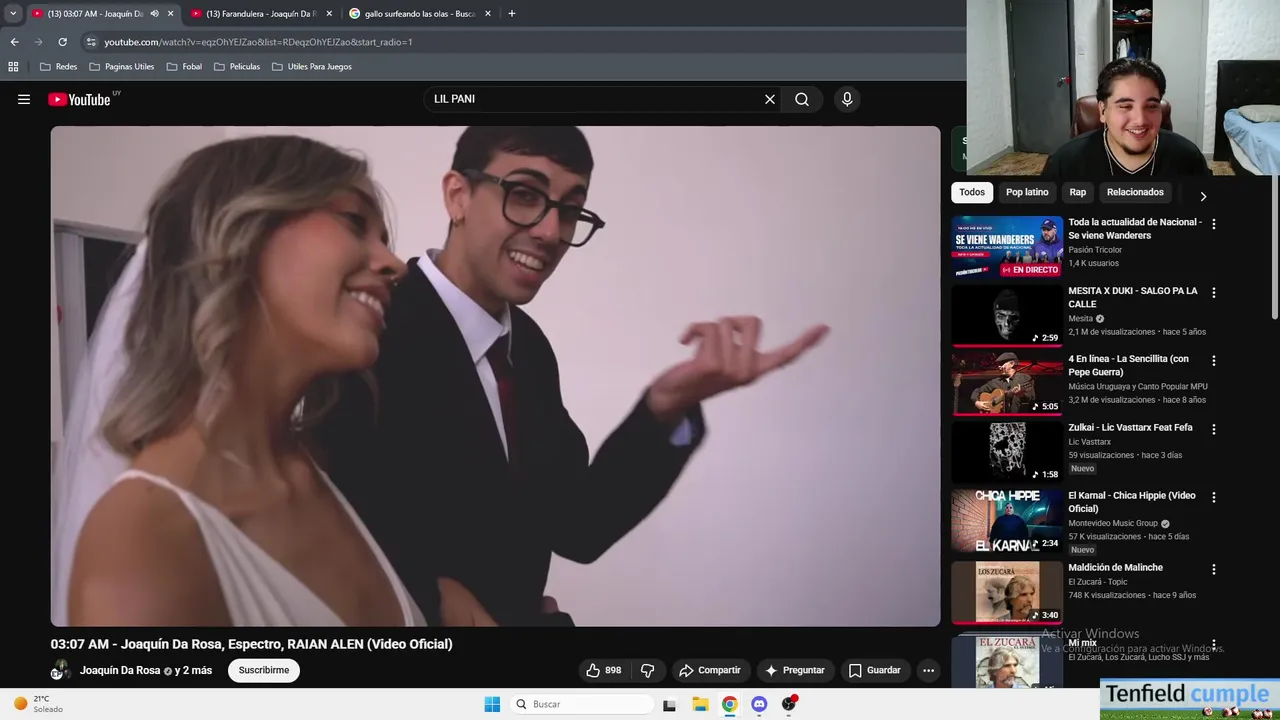Dislike the video with the thumbs down
Screen dimensions: 1280x720
[x=647, y=670]
